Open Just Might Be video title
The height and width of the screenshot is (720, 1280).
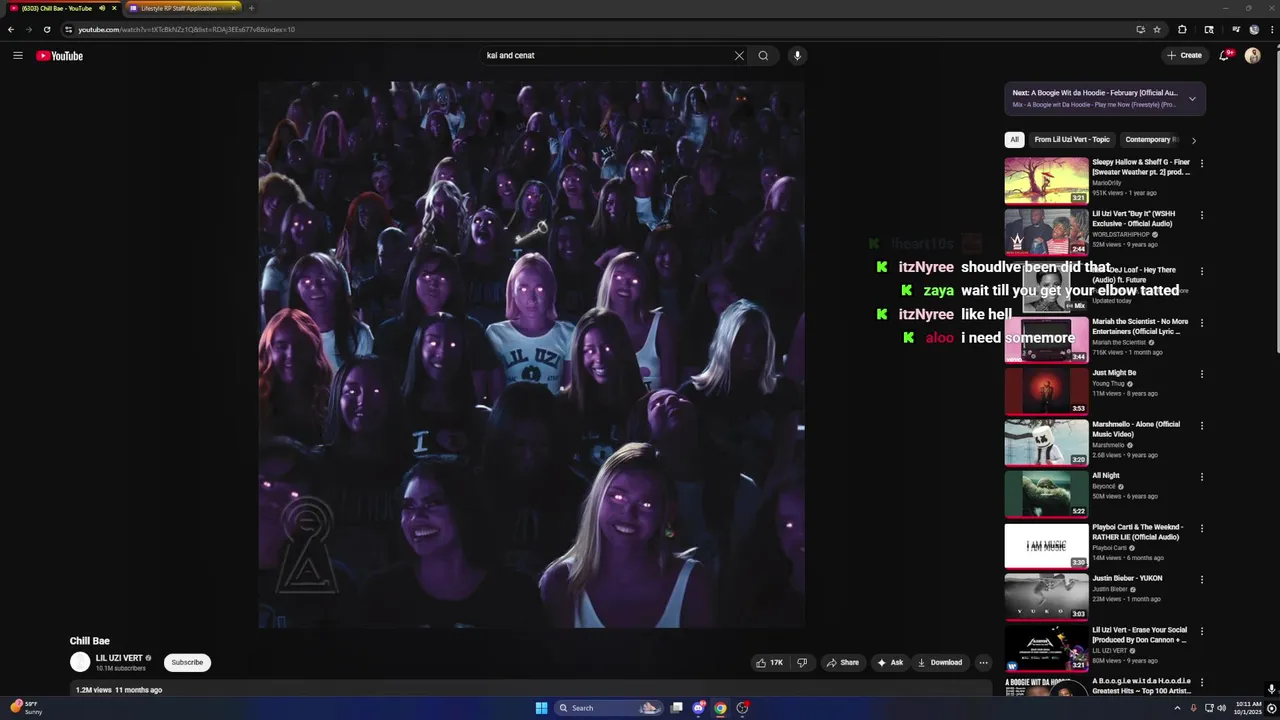click(1114, 373)
